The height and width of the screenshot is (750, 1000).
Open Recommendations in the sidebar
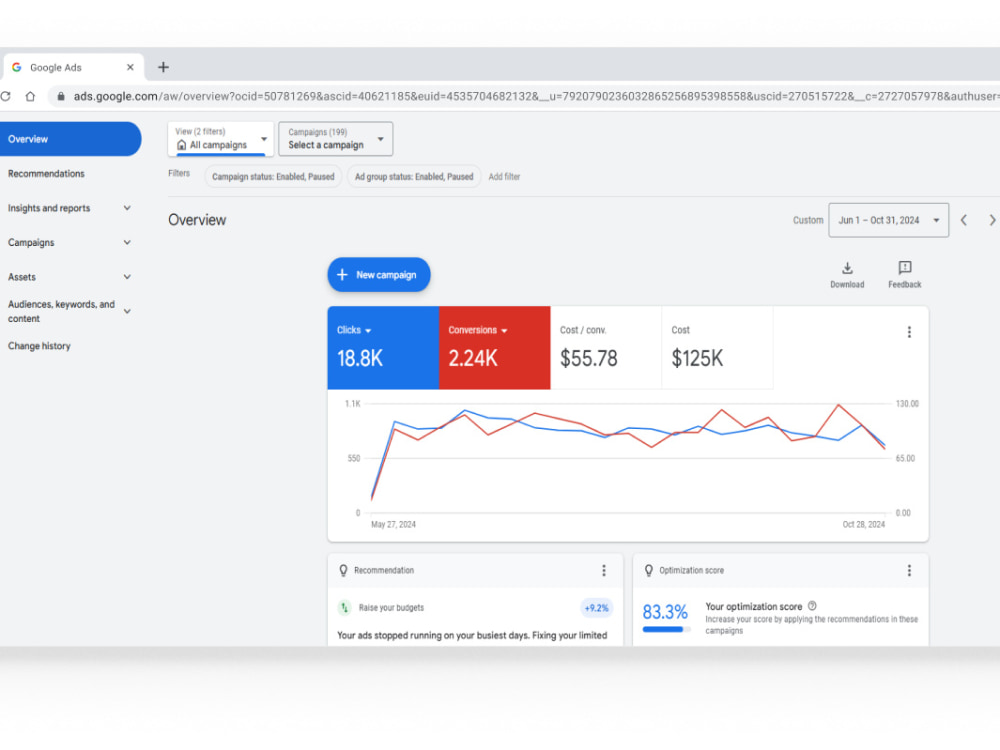(46, 173)
